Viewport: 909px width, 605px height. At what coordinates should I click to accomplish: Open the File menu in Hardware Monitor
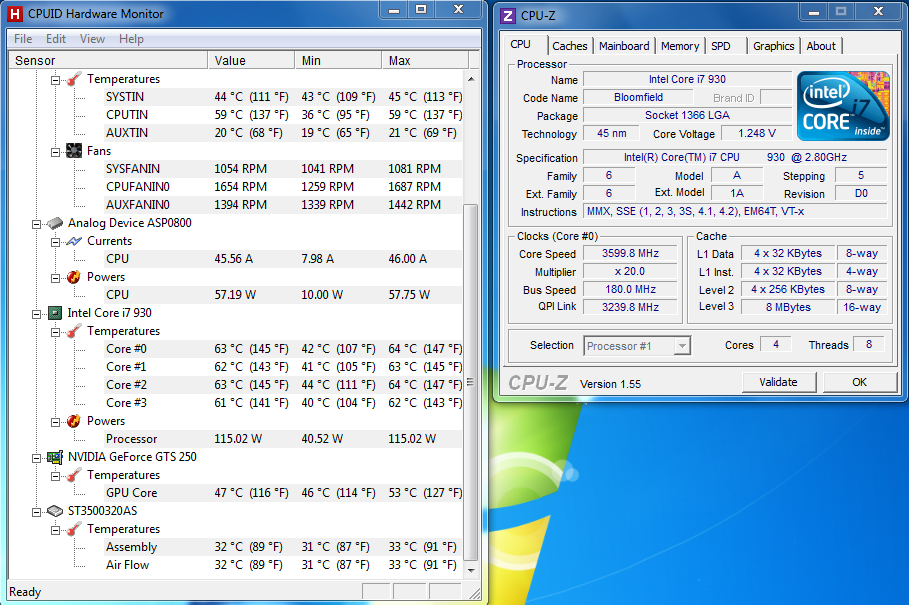(x=23, y=39)
